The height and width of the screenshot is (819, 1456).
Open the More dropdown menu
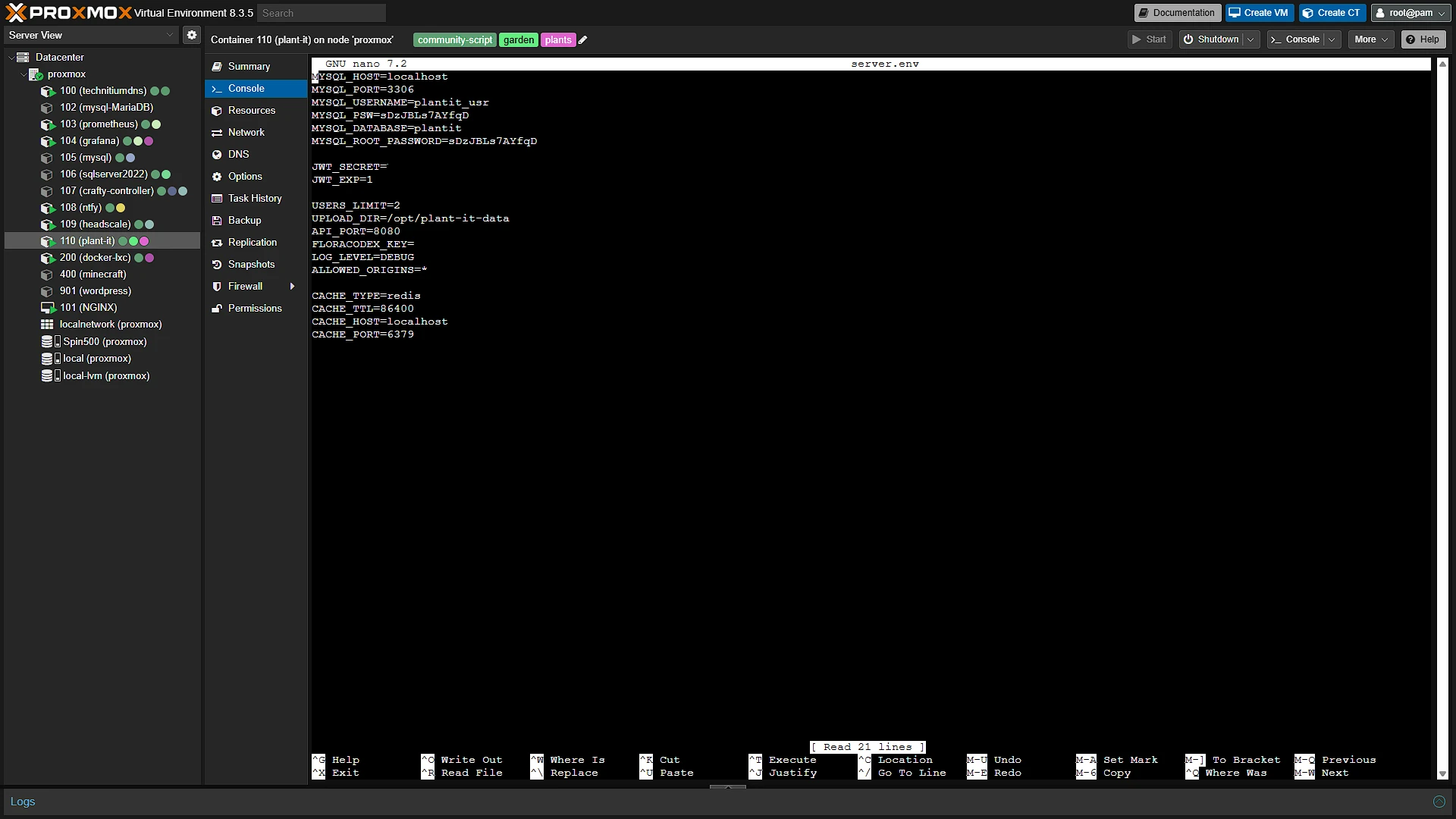click(x=1371, y=39)
